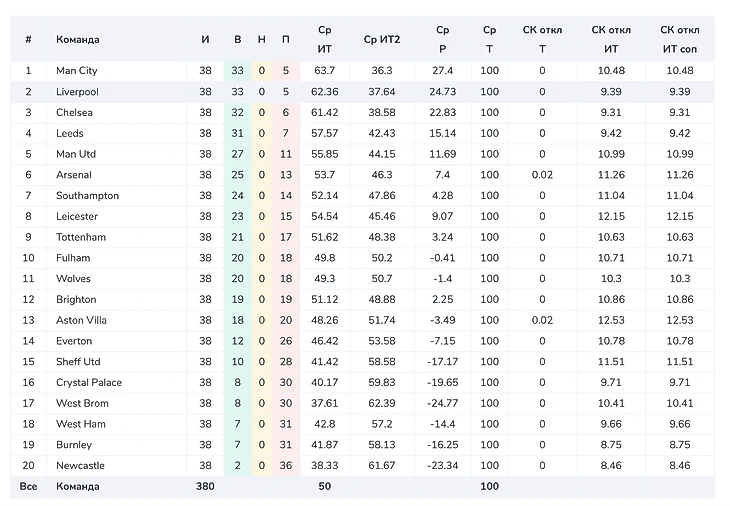Open the Crystal Palace team entry
Screen dimensions: 730x506
(89, 383)
